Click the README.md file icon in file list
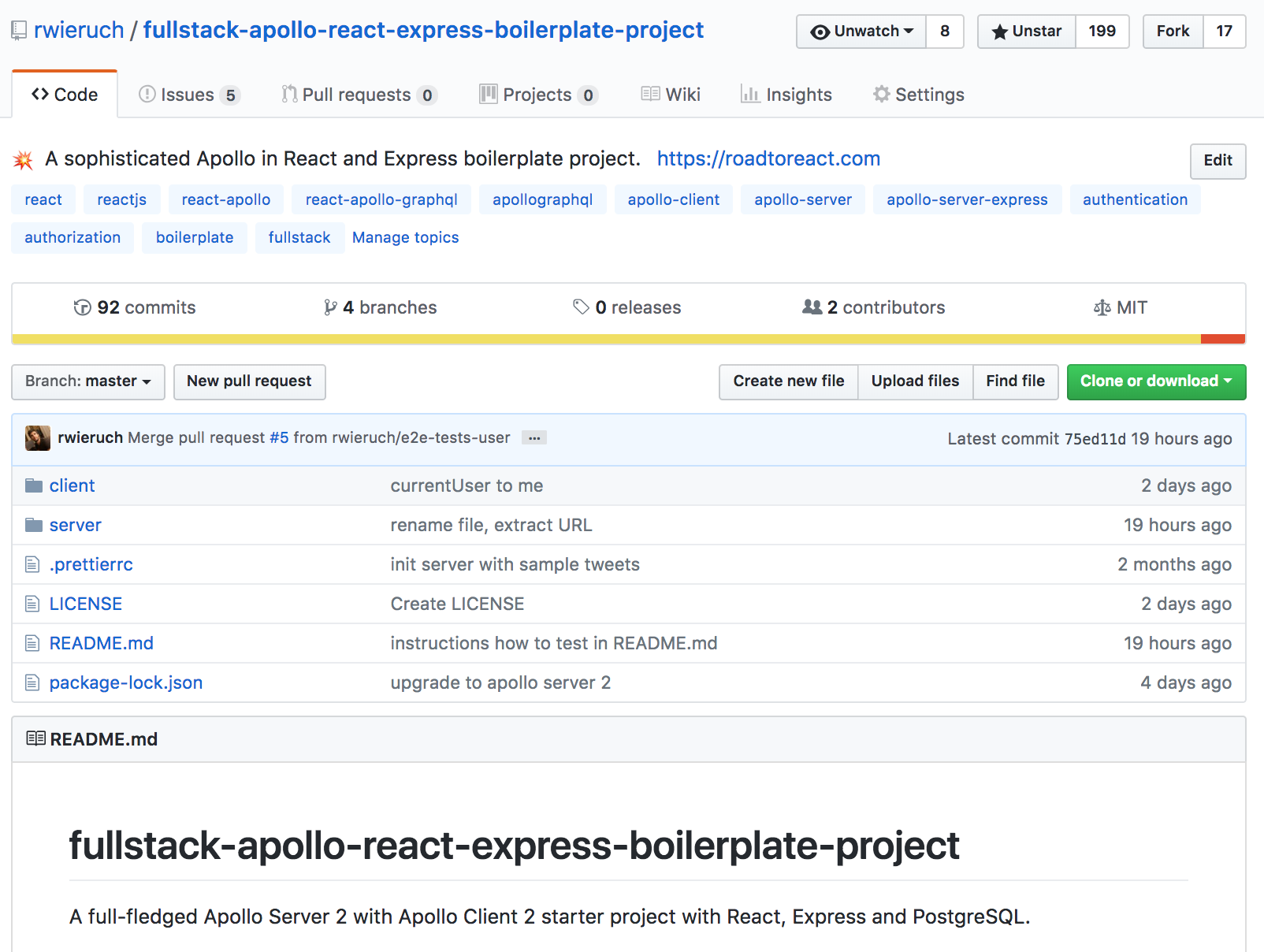 pos(32,643)
